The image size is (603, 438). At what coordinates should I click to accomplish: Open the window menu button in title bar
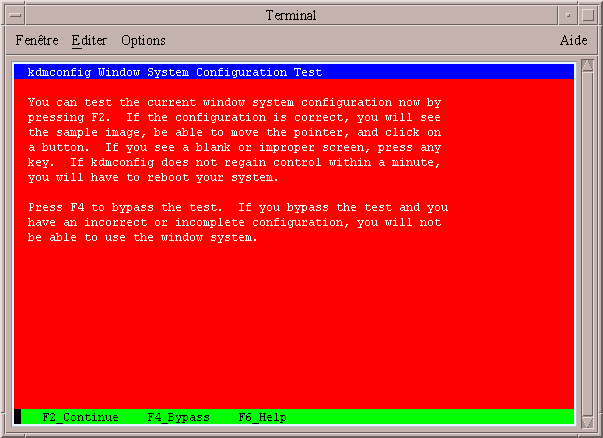[15, 15]
